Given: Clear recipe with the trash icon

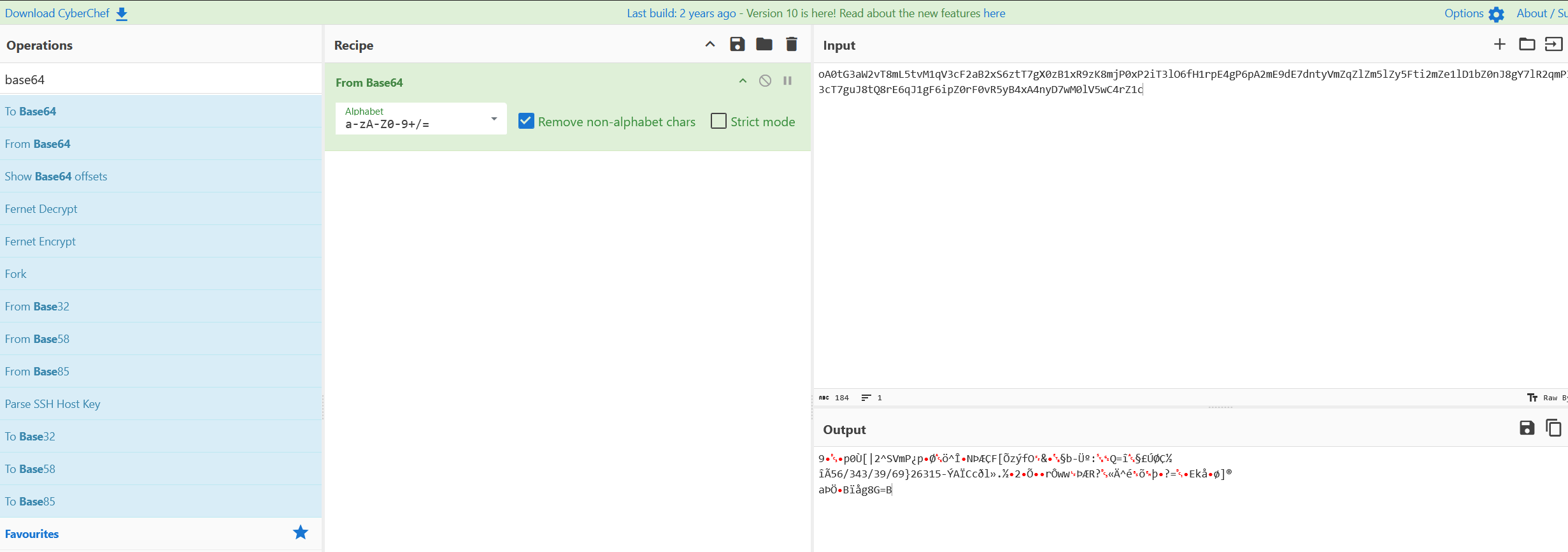Looking at the screenshot, I should [791, 45].
